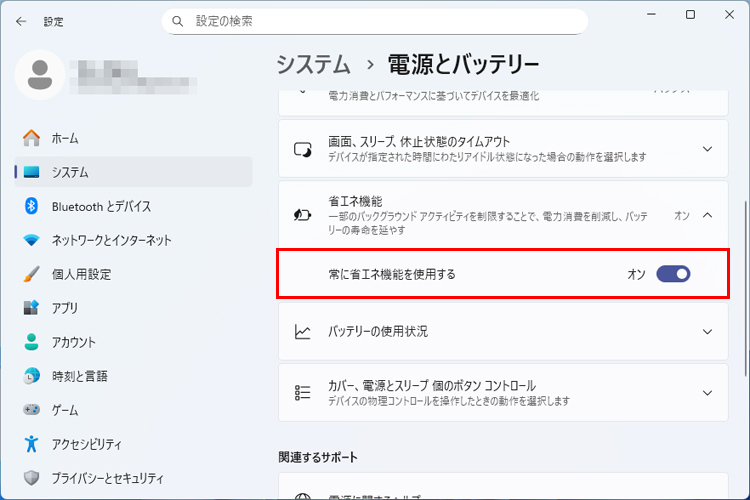The height and width of the screenshot is (500, 750).
Task: Open アクセシビリティ settings
Action: click(x=87, y=444)
